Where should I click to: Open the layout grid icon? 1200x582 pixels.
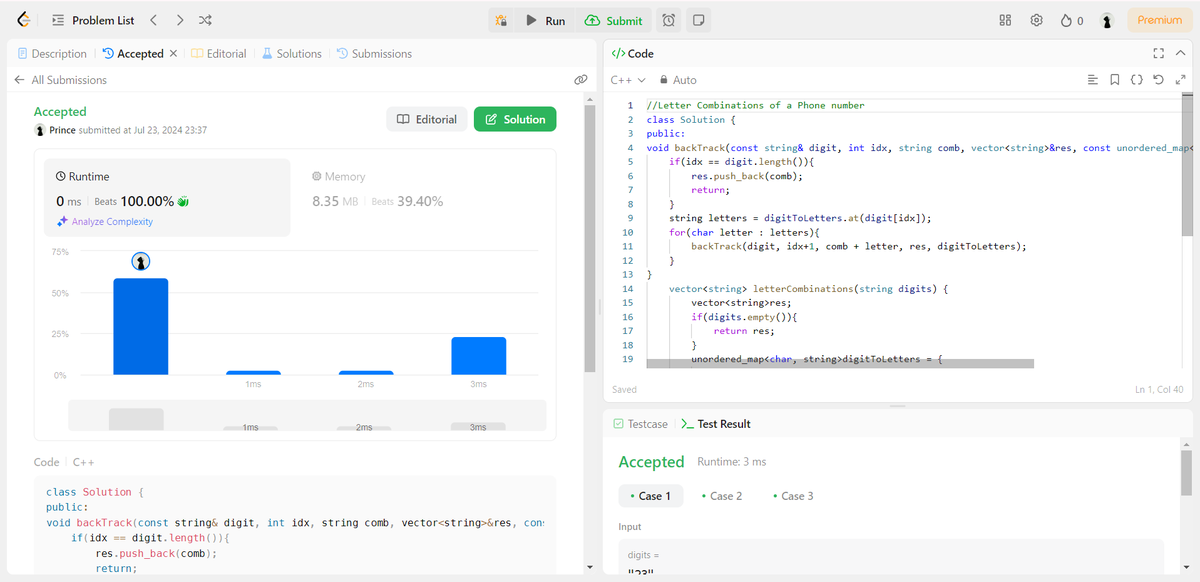1005,20
